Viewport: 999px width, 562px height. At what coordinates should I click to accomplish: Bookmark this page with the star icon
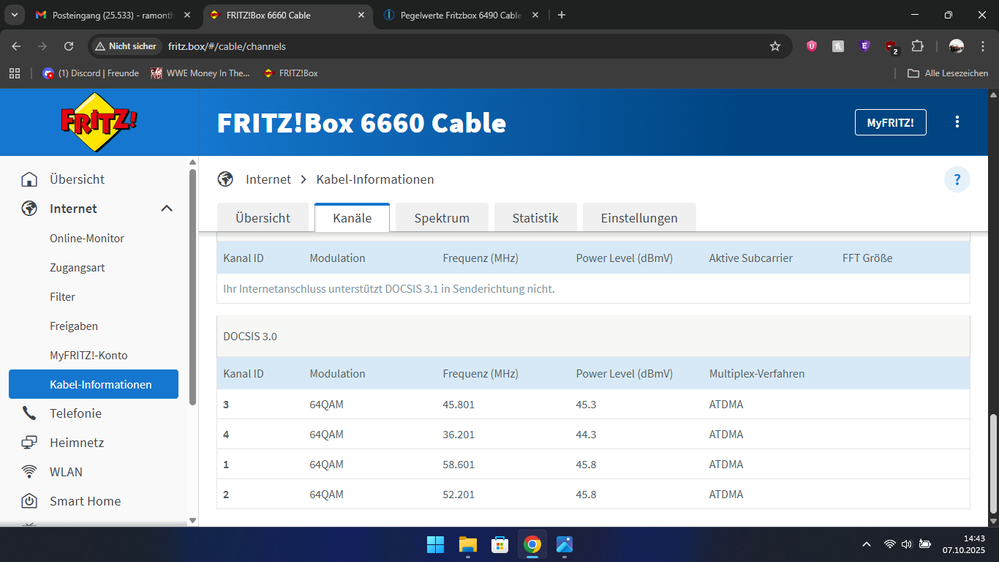tap(775, 46)
